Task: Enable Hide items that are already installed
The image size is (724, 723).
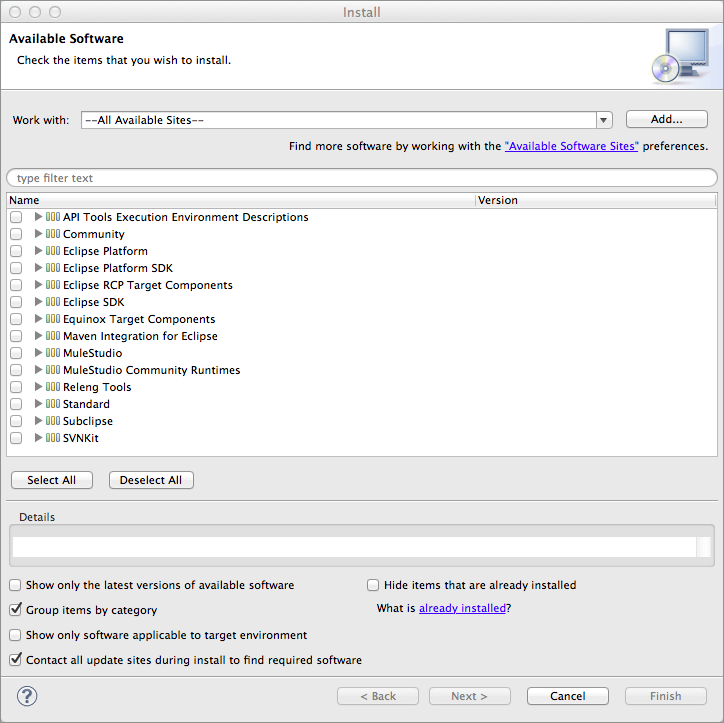Action: tap(373, 585)
